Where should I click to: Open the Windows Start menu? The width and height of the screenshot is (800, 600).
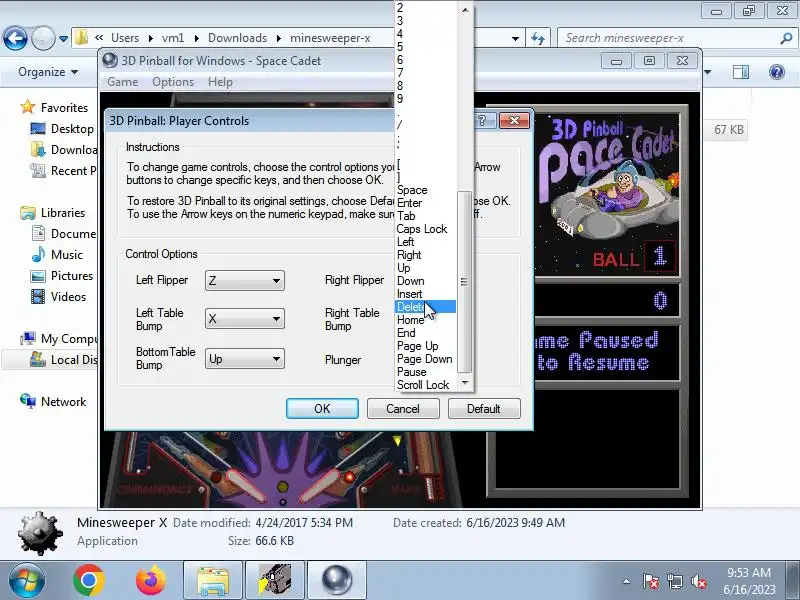[27, 581]
